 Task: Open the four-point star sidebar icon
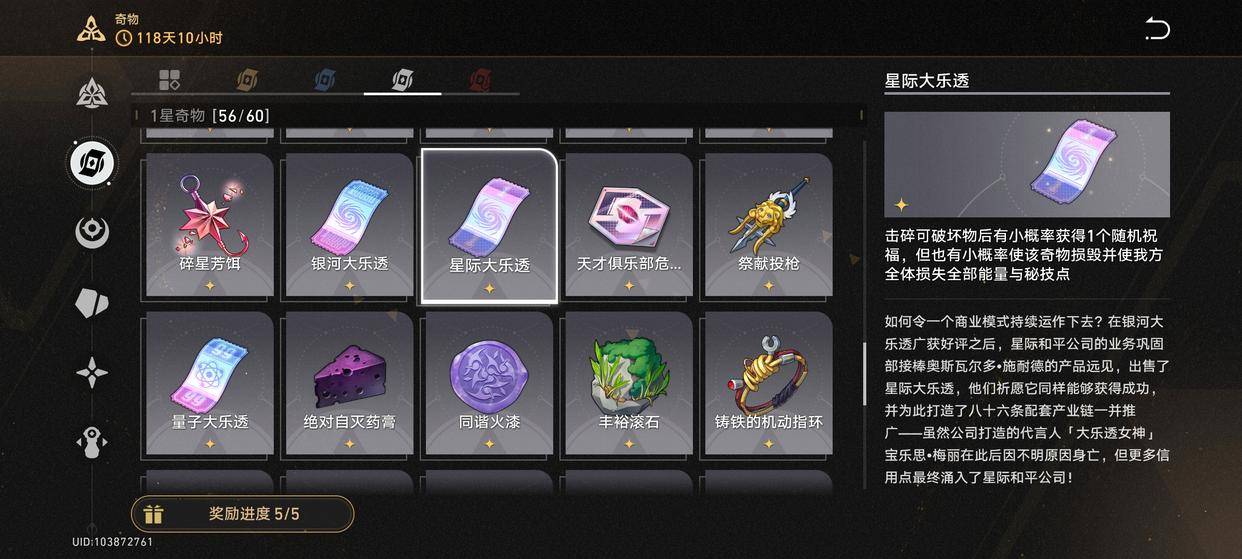[92, 373]
